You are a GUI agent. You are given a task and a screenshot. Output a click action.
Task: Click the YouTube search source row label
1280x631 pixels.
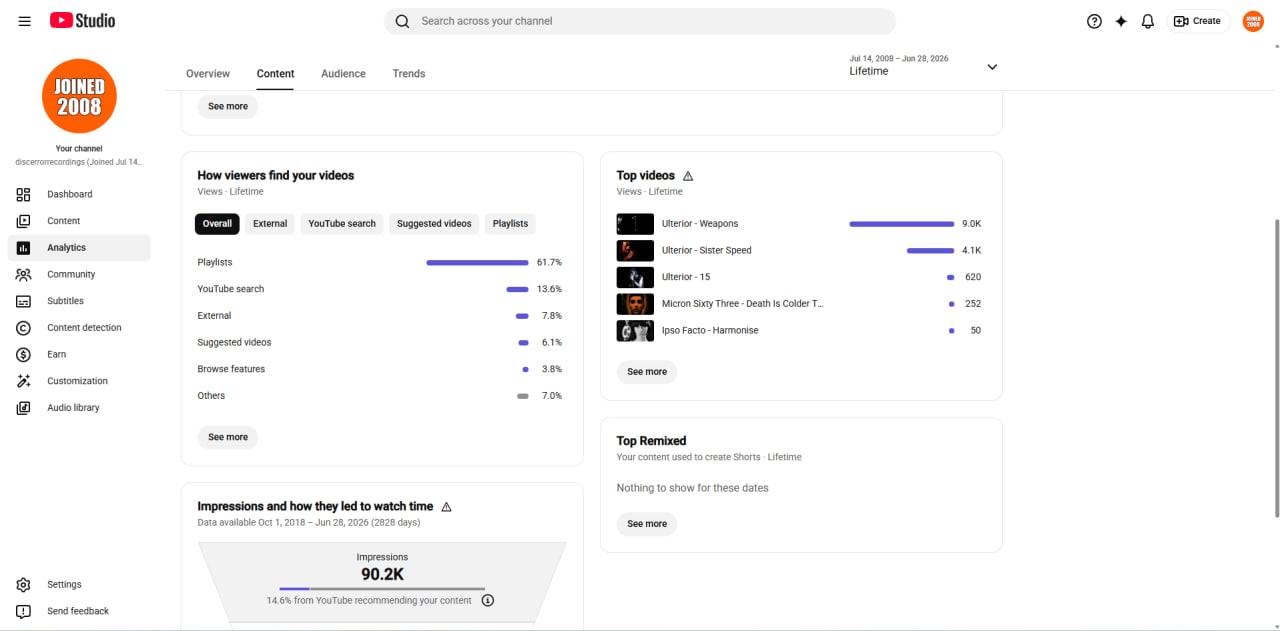(x=231, y=289)
